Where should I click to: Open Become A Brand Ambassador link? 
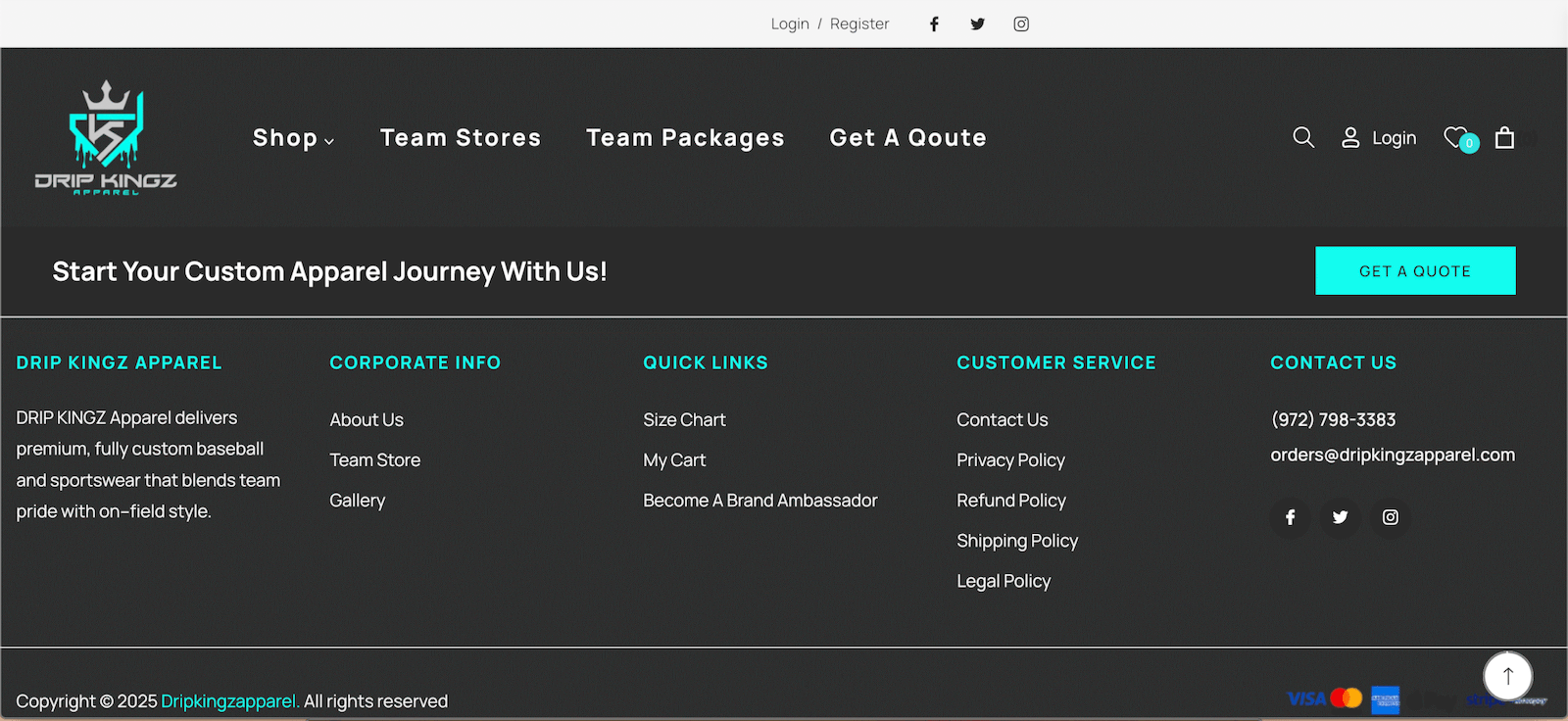(x=760, y=501)
